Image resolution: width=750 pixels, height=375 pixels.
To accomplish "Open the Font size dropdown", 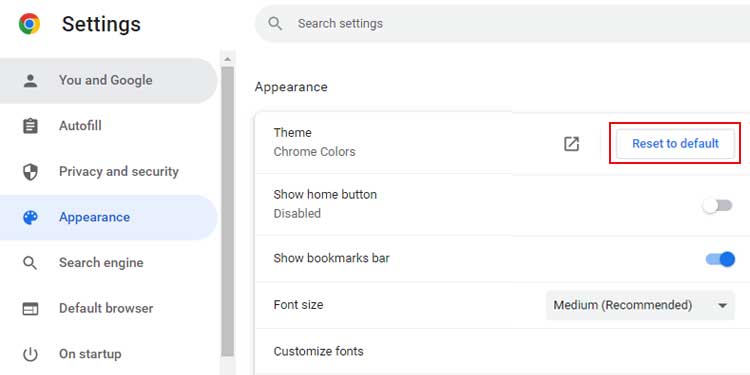I will point(640,305).
